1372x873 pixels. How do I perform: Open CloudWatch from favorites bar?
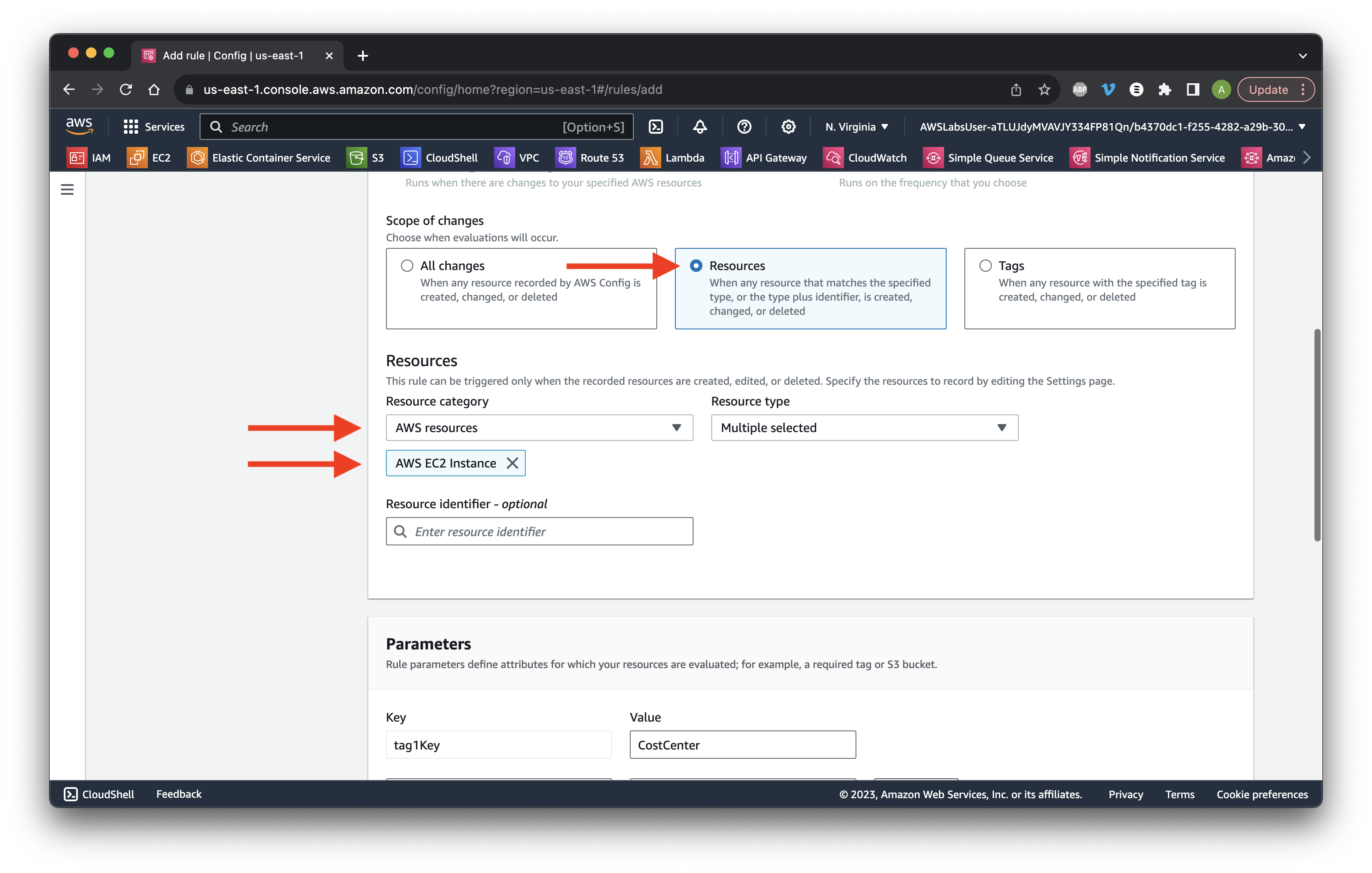[x=865, y=158]
